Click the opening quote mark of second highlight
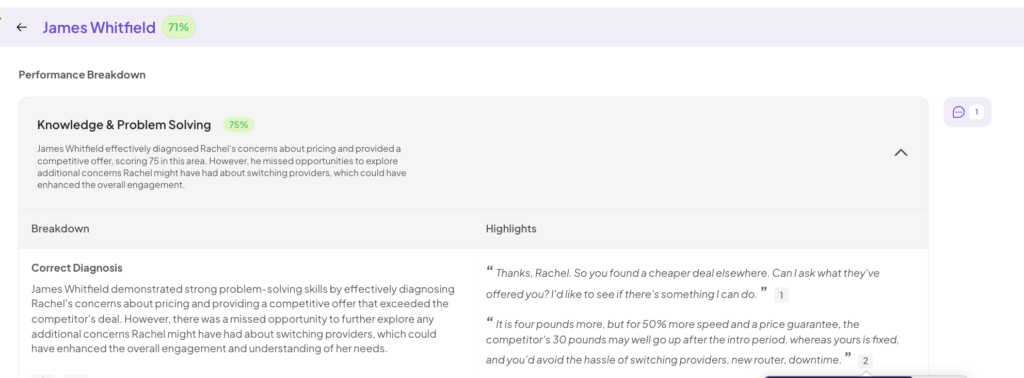This screenshot has height=378, width=1024. point(489,321)
